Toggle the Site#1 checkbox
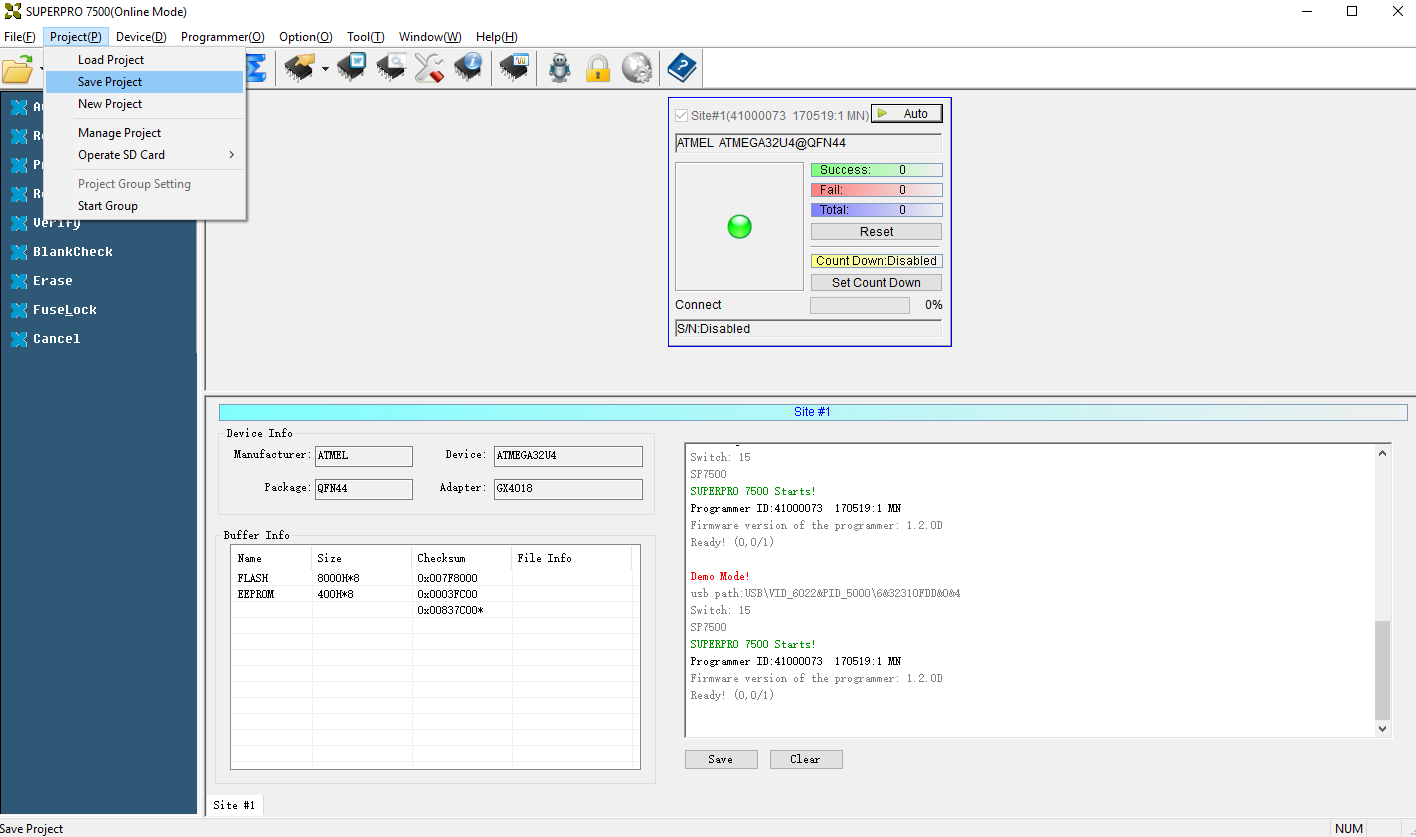Screen dimensions: 1416x837 pyautogui.click(x=682, y=115)
